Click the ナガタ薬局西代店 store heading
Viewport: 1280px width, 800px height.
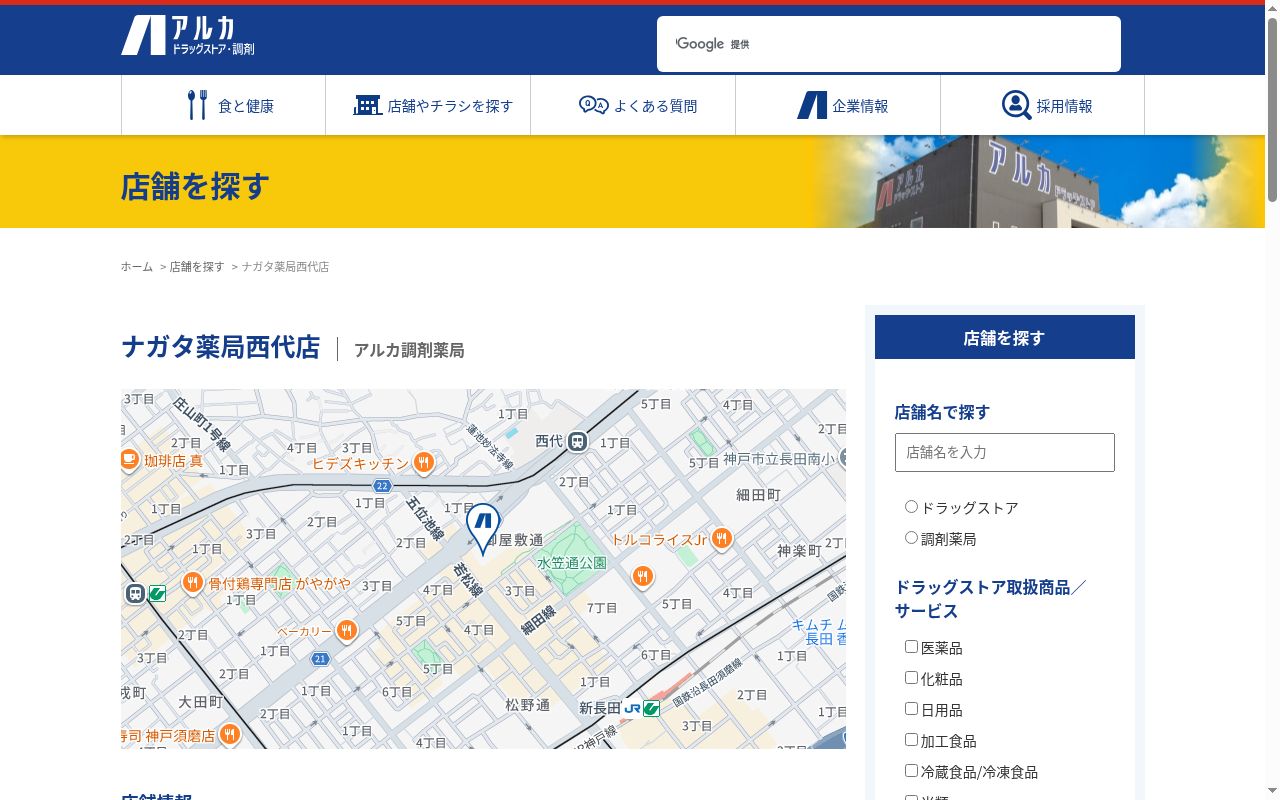[221, 347]
